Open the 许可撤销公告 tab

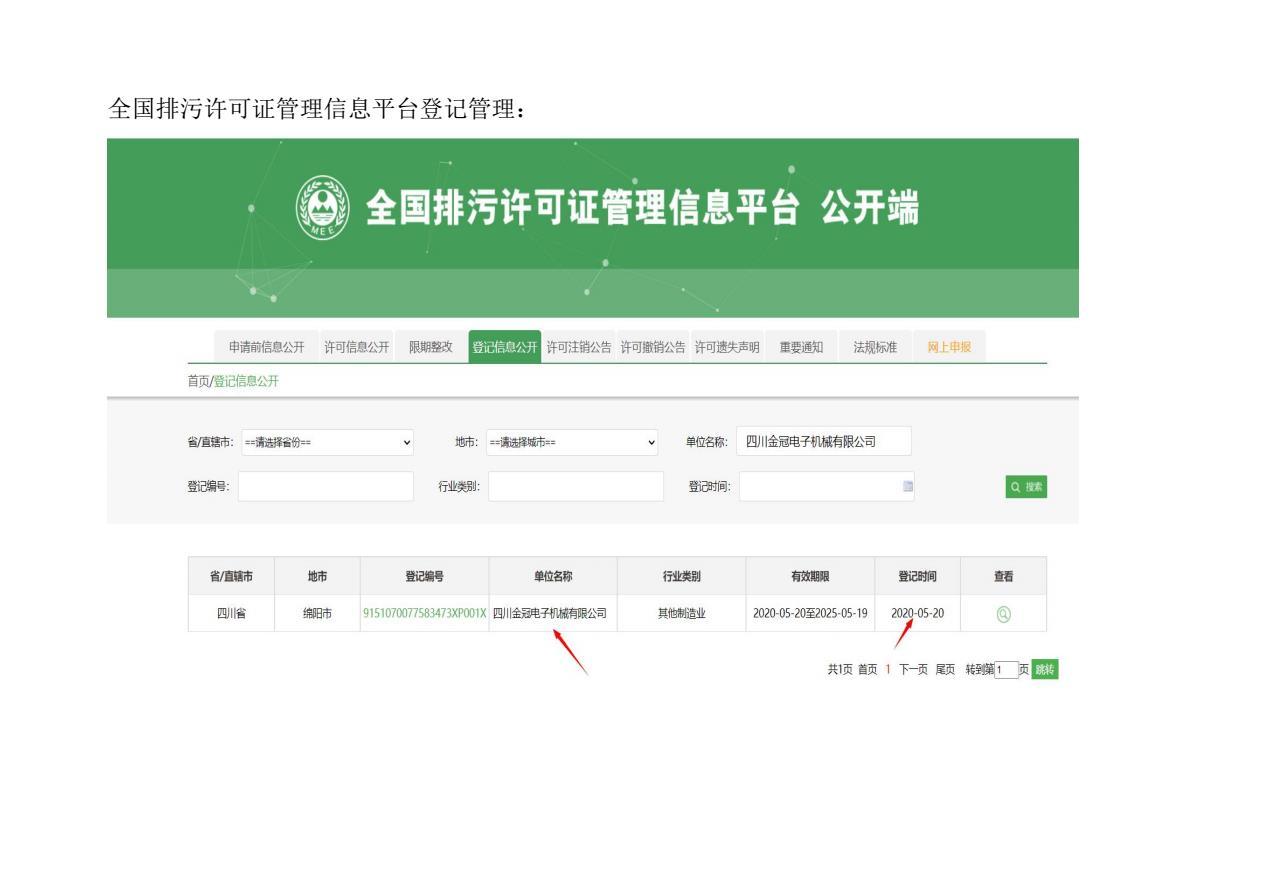(653, 347)
